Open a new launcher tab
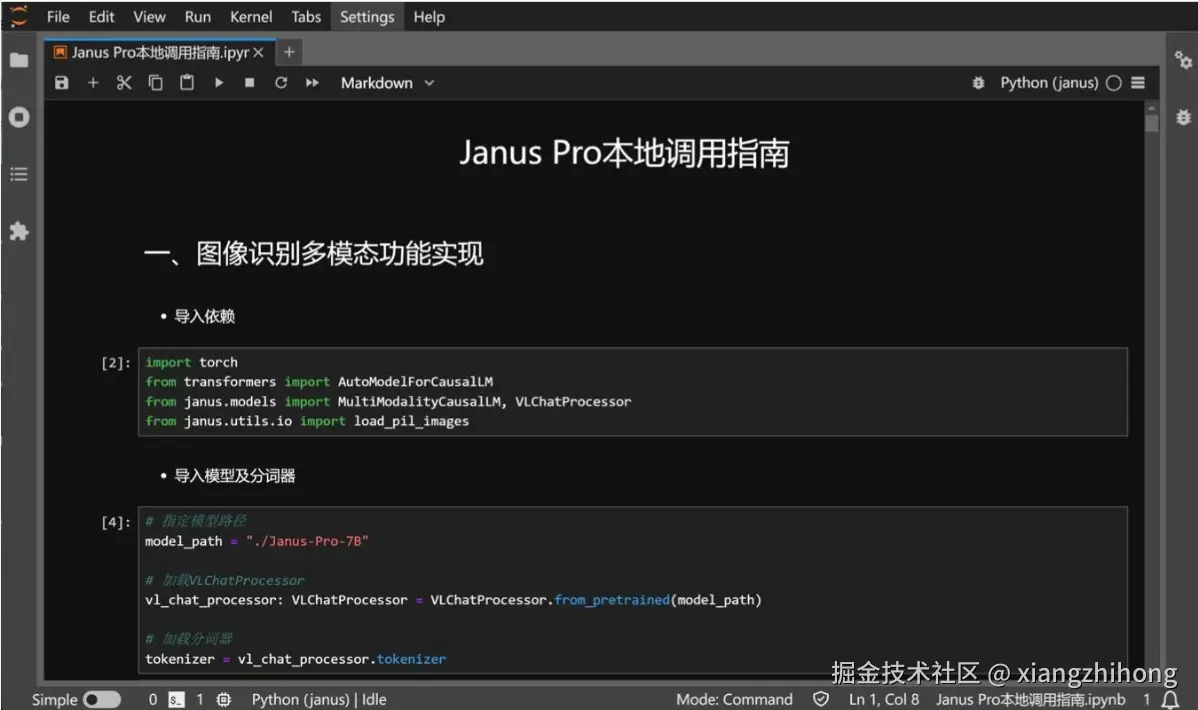Viewport: 1198px width, 710px height. [x=289, y=52]
